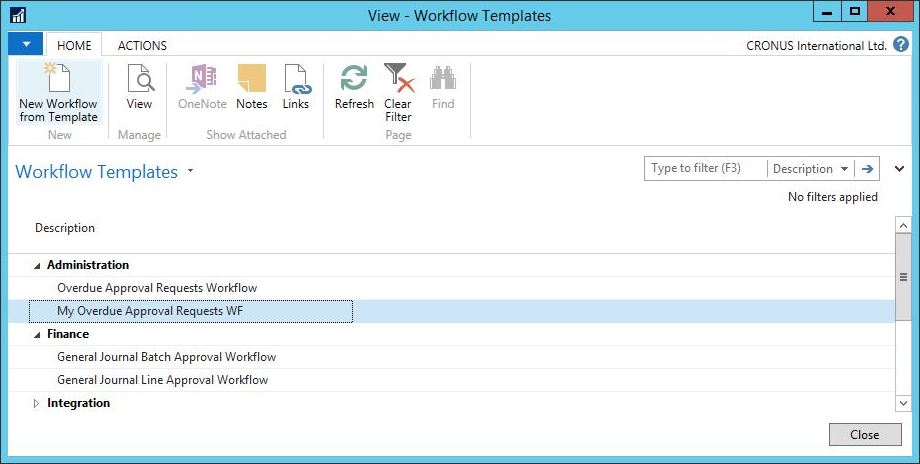Click in the Type to filter box

(x=706, y=168)
